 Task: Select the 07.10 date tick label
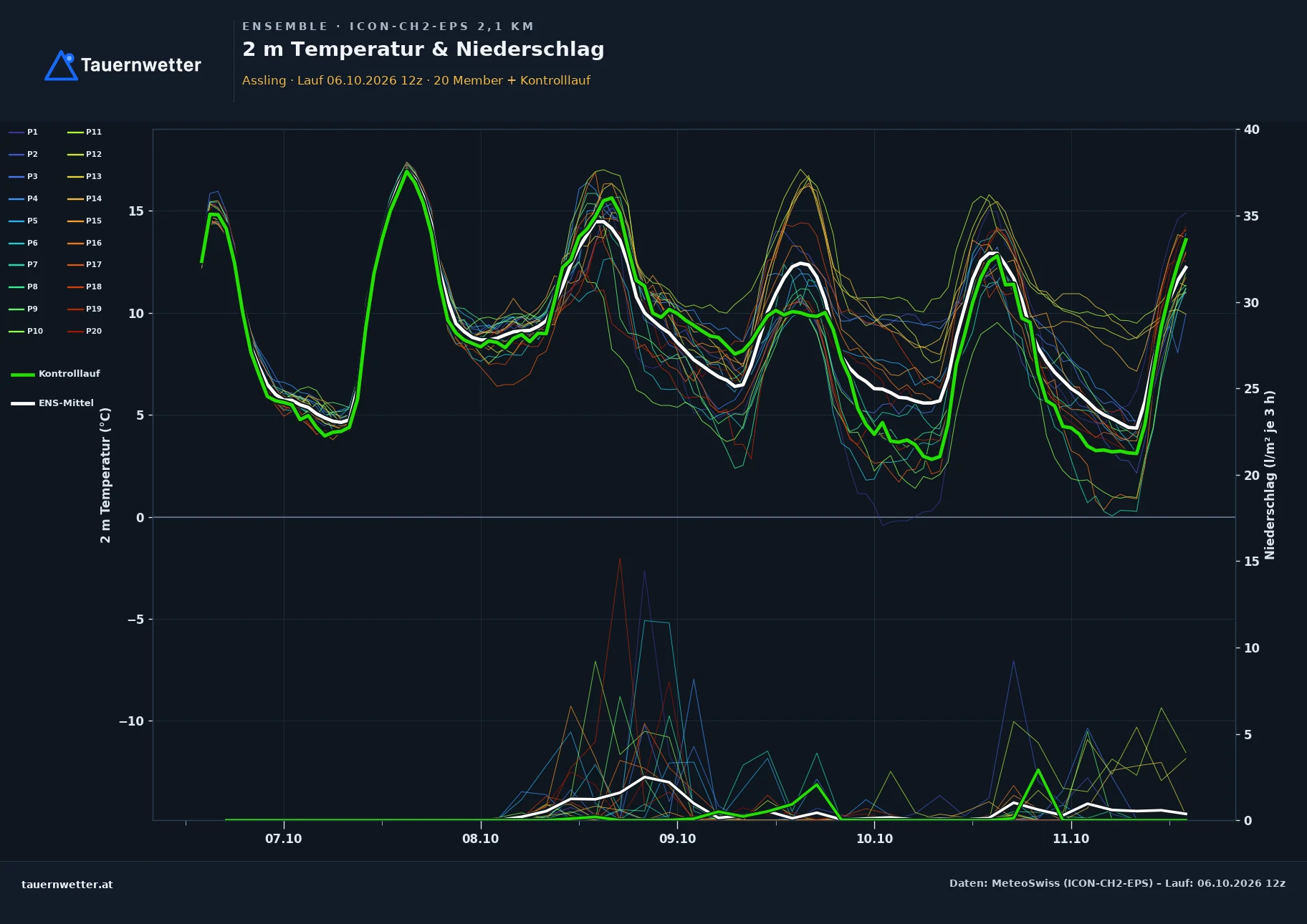click(284, 839)
